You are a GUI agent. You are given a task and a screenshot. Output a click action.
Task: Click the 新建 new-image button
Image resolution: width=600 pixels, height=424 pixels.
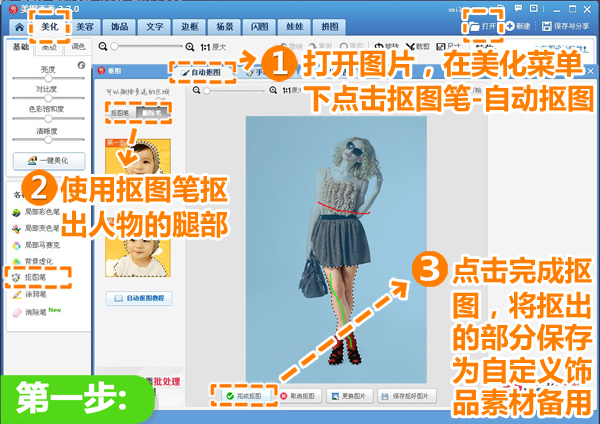click(518, 26)
